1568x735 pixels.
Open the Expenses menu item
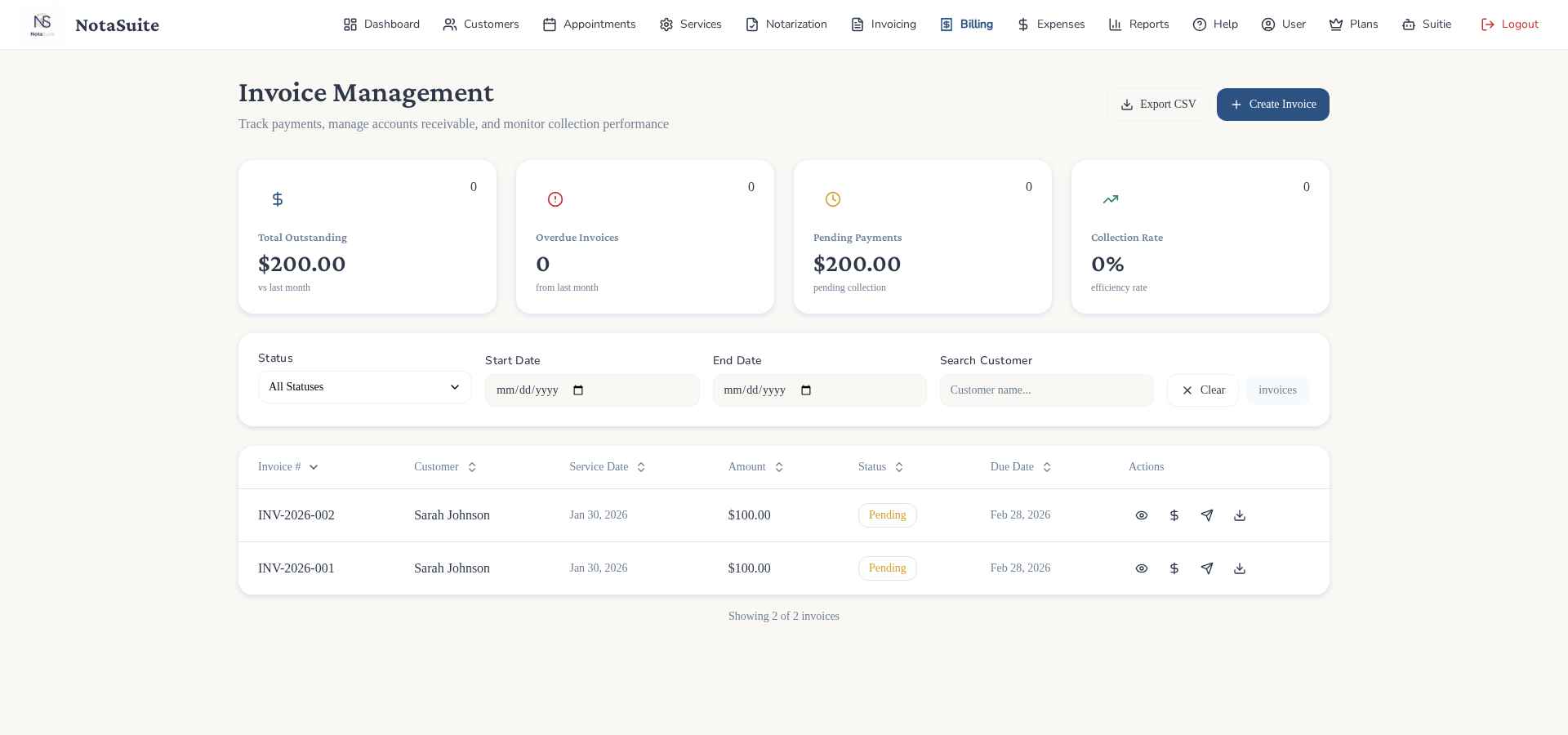click(1050, 24)
